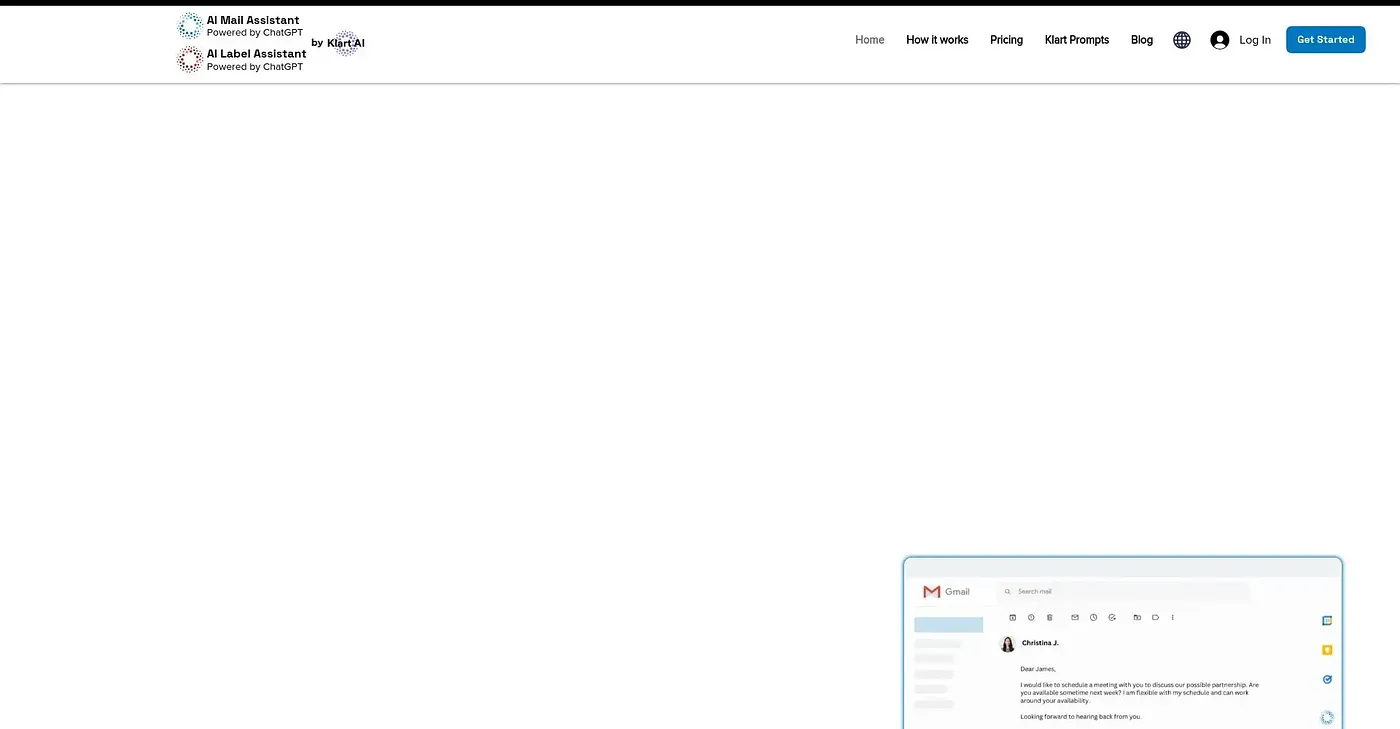Screen dimensions: 1400x729
Task: Click the move to folder icon in Gmail preview
Action: click(1137, 617)
